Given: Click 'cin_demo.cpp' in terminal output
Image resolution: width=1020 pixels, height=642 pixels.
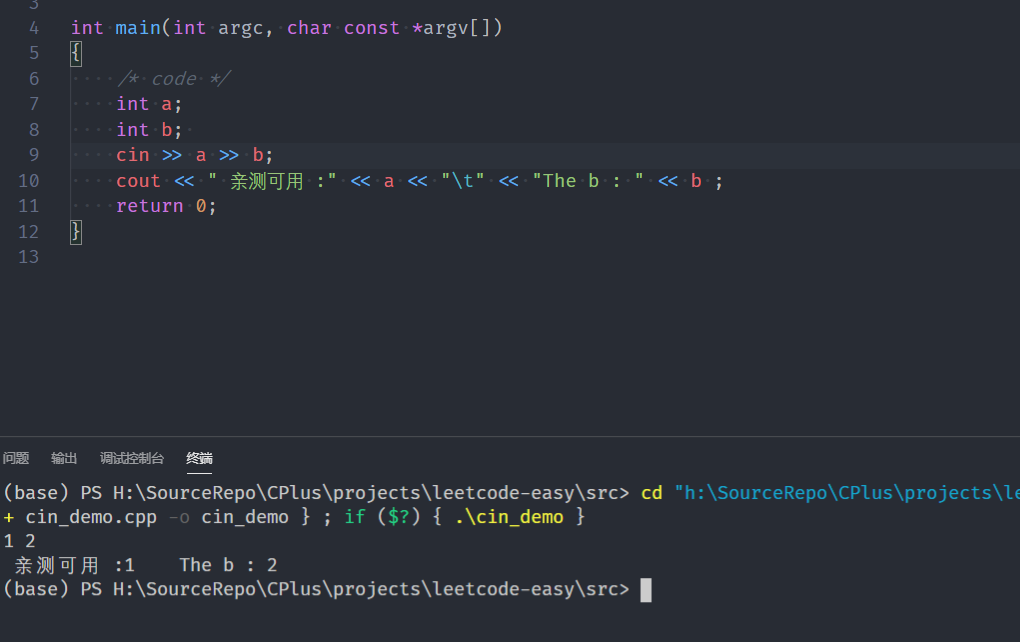Looking at the screenshot, I should pyautogui.click(x=91, y=517).
